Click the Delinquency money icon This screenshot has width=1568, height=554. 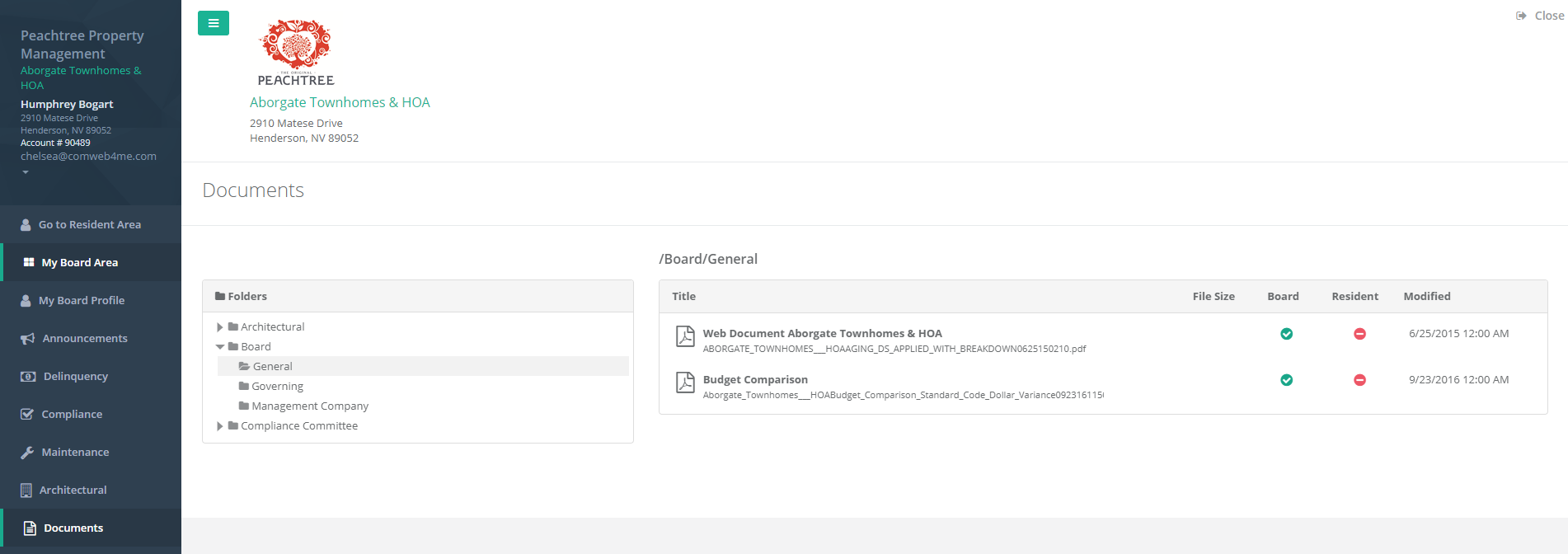[x=28, y=377]
